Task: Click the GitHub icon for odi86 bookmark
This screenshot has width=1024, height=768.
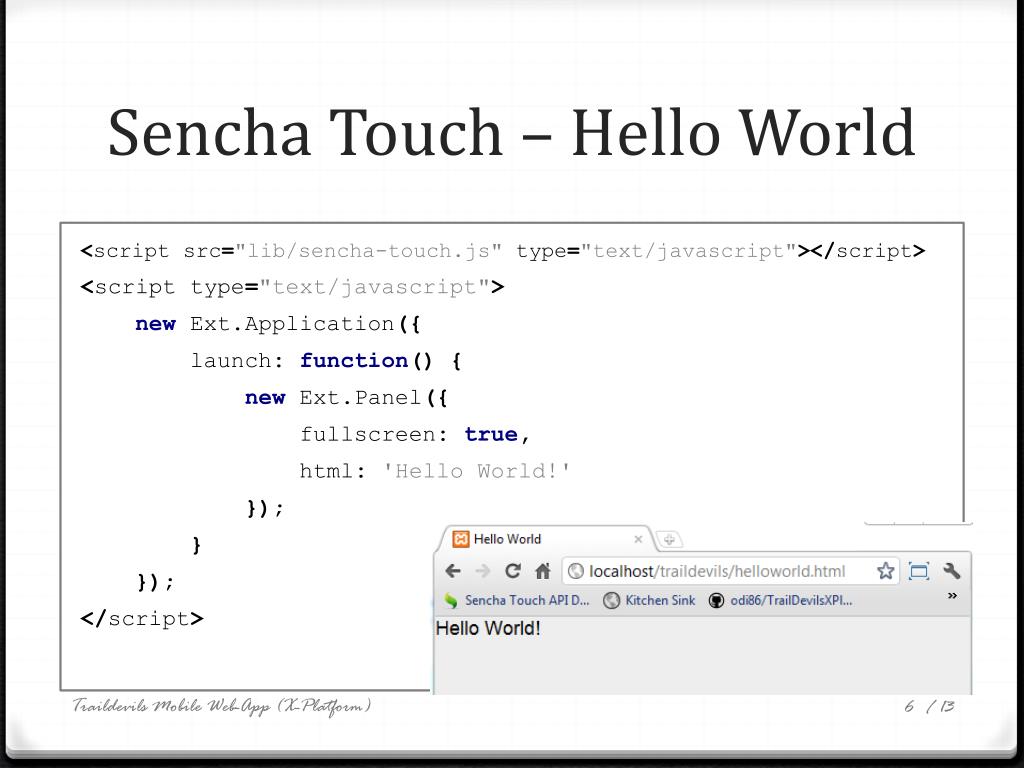Action: pos(716,600)
